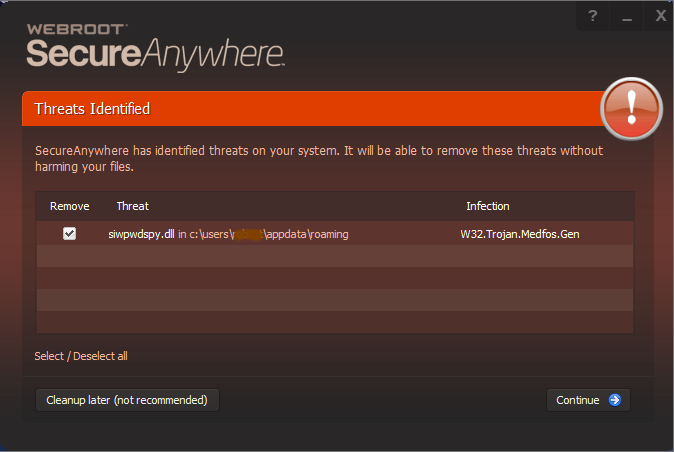Click the blue arrow icon beside Continue
This screenshot has width=674, height=452.
click(x=615, y=400)
